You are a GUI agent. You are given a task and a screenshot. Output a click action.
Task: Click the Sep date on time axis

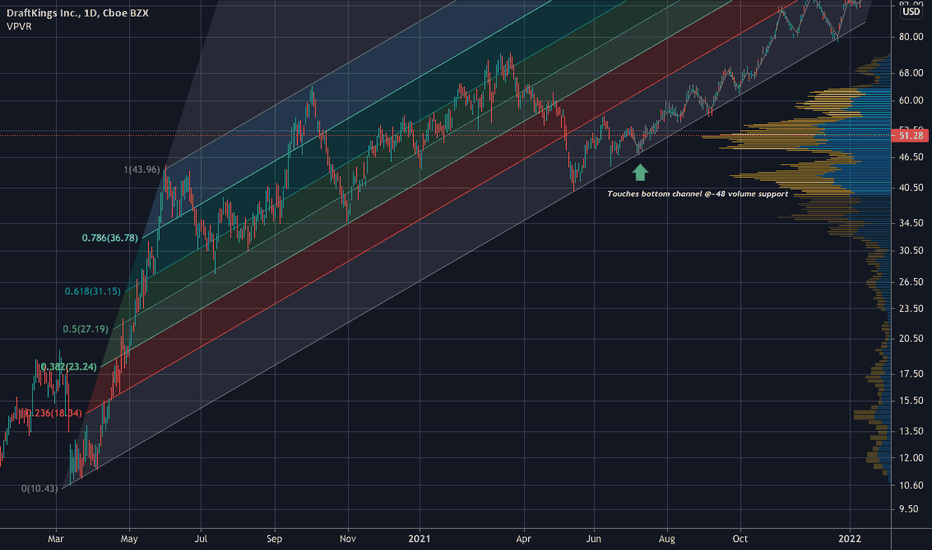[274, 539]
